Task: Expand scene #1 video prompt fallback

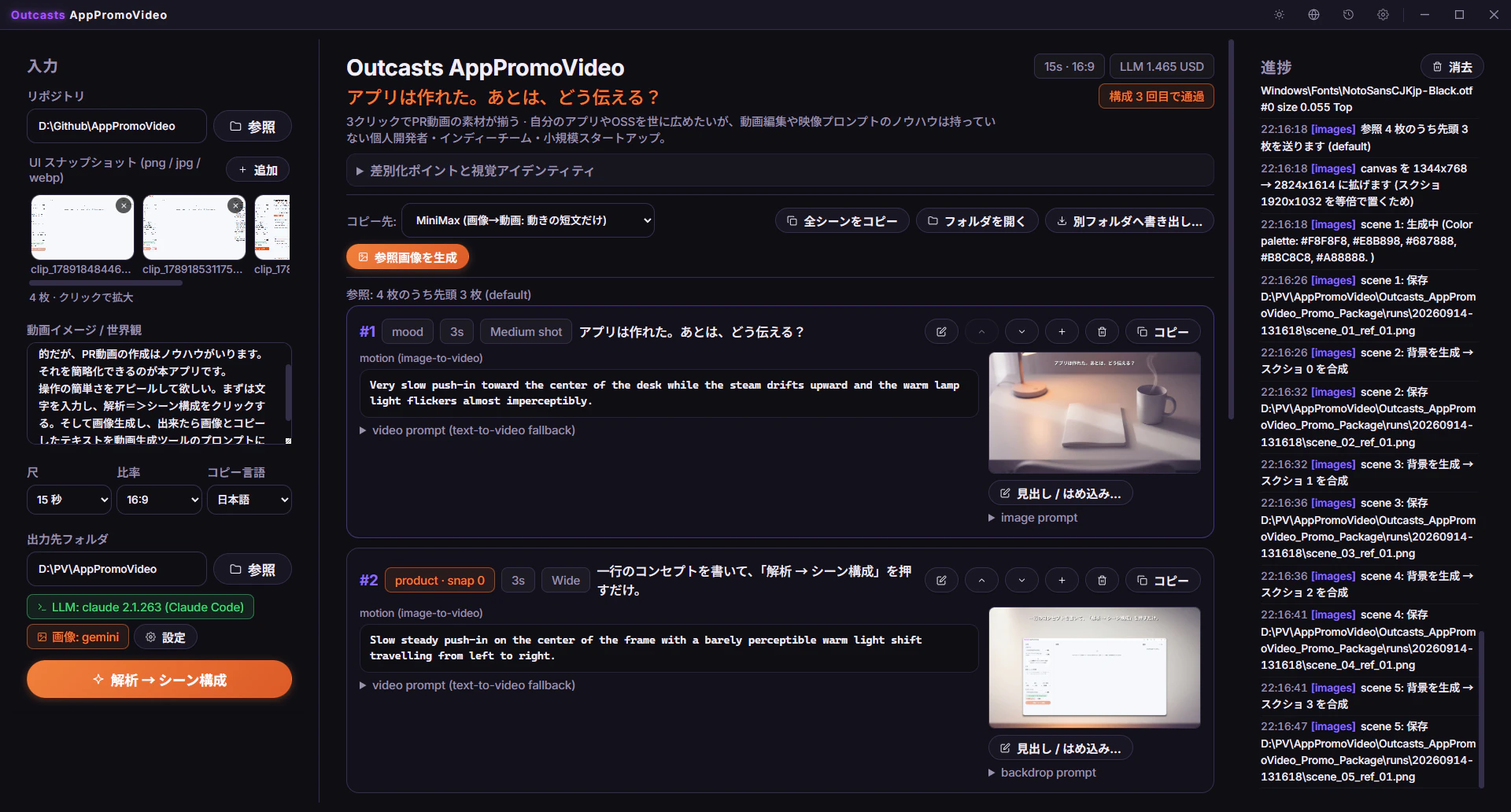Action: (x=467, y=430)
